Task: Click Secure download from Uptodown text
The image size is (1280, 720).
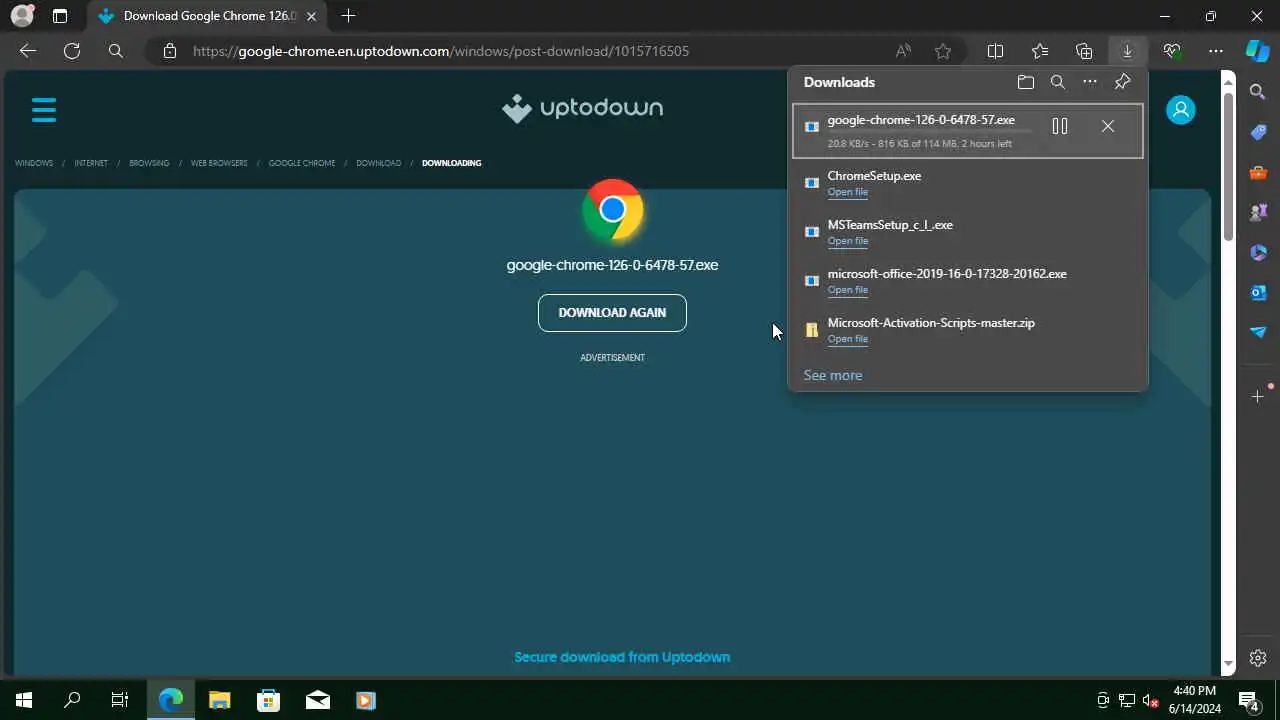Action: click(x=622, y=657)
